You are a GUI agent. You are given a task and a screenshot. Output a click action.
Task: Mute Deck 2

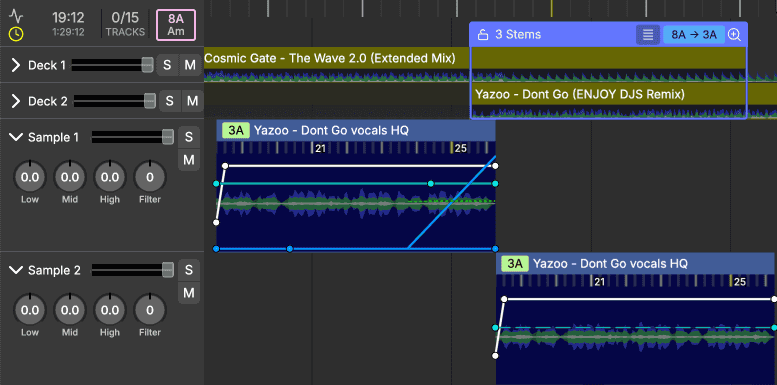point(192,101)
